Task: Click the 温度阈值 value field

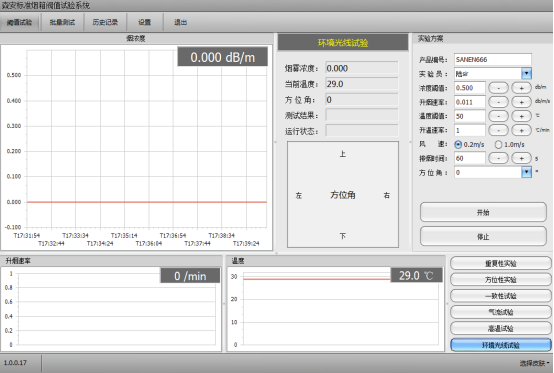Action: click(x=470, y=116)
